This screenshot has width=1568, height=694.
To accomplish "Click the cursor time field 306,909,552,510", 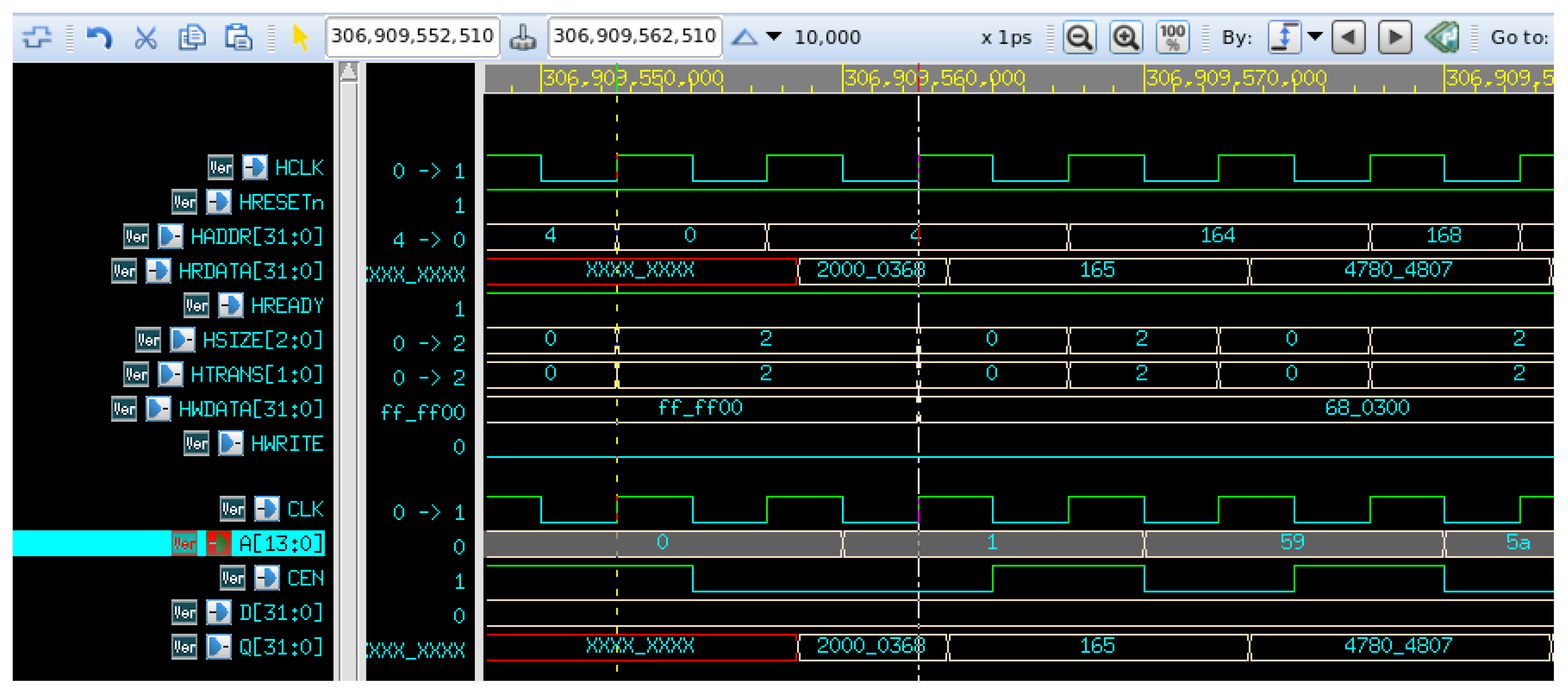I will [412, 37].
